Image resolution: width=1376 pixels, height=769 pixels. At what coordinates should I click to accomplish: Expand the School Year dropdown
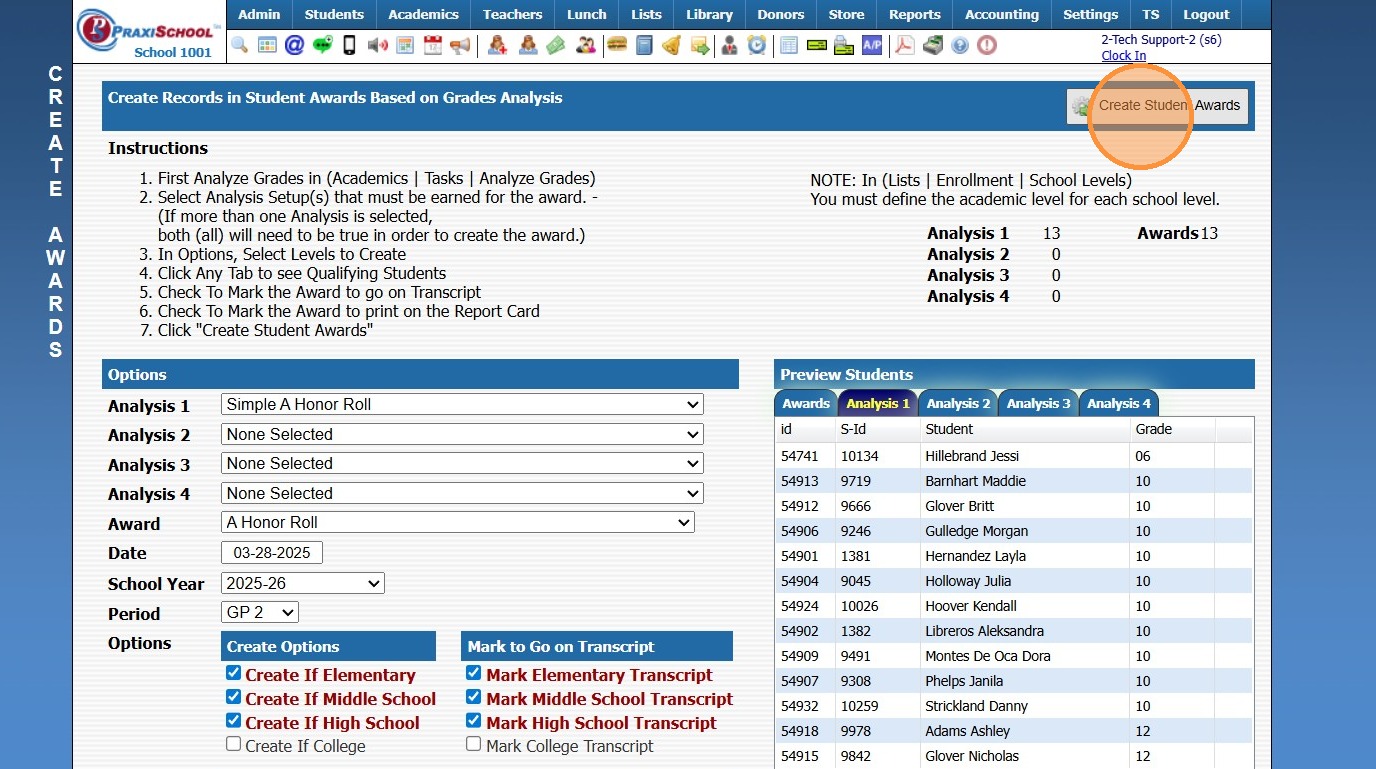[302, 583]
